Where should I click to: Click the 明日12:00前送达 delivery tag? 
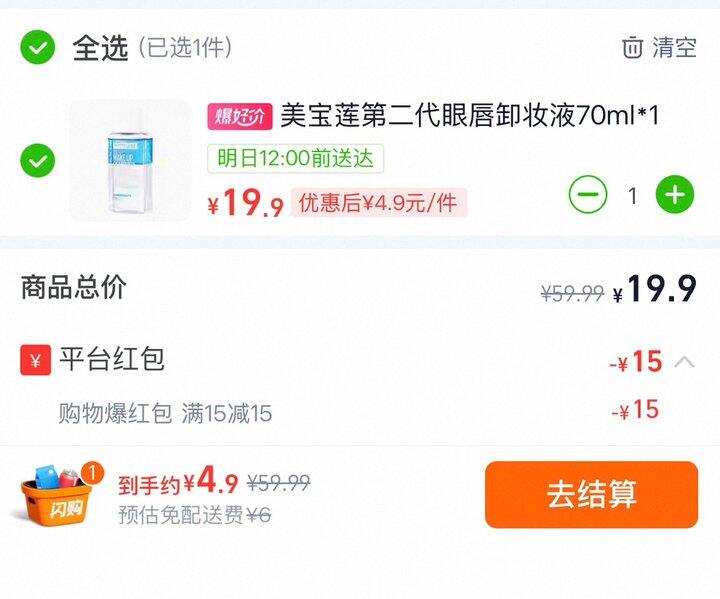(x=295, y=158)
